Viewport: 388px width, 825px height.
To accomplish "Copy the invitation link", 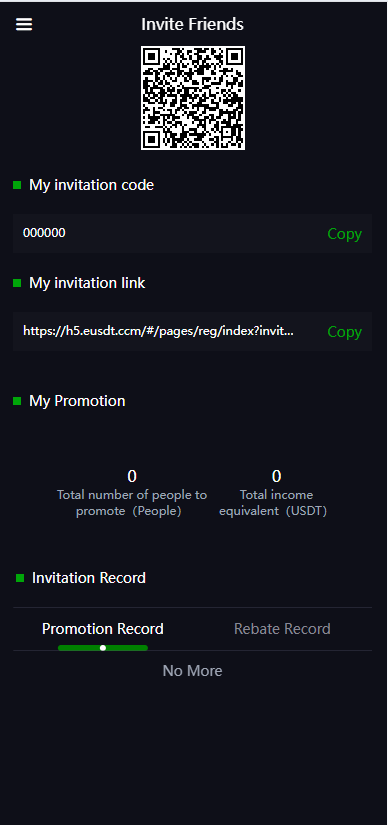I will (344, 331).
